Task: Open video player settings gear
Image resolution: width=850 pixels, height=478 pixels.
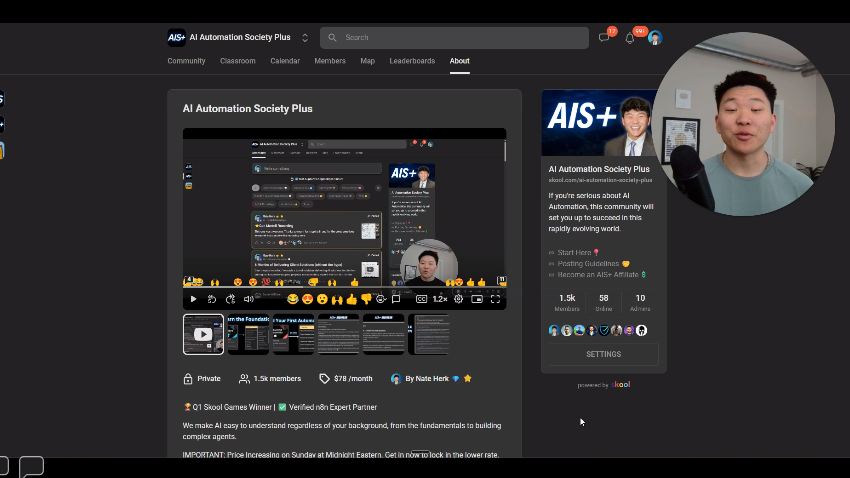Action: tap(459, 299)
